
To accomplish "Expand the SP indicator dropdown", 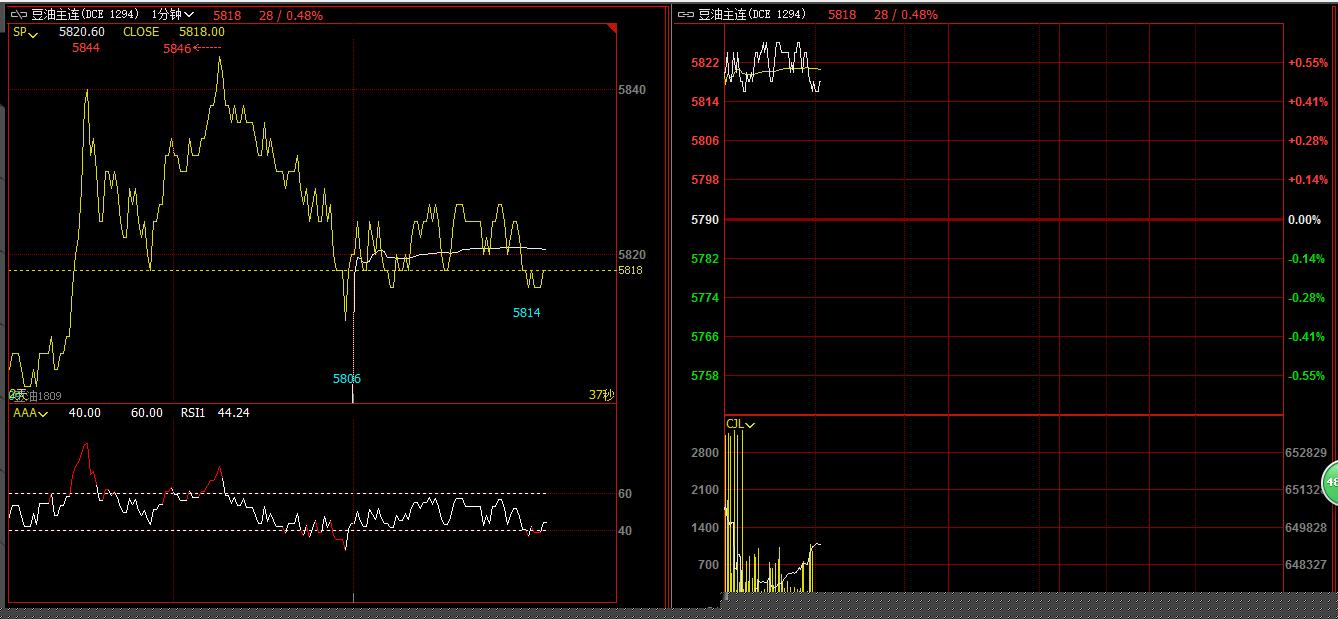I will coord(25,32).
